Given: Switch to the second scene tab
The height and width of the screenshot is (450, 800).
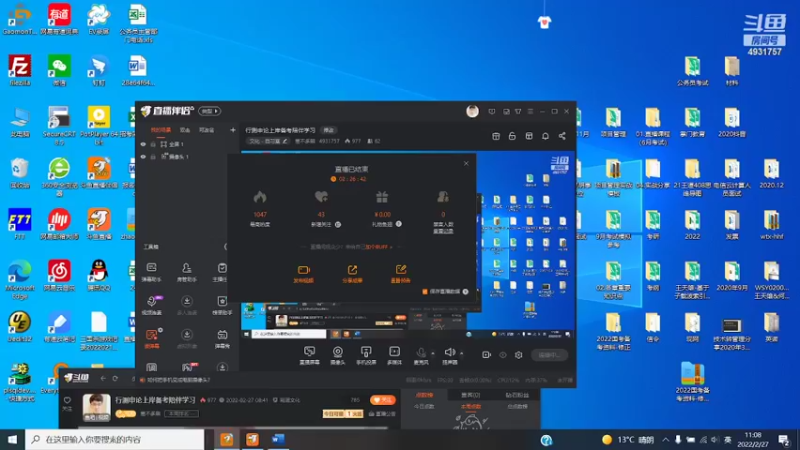Looking at the screenshot, I should [185, 130].
